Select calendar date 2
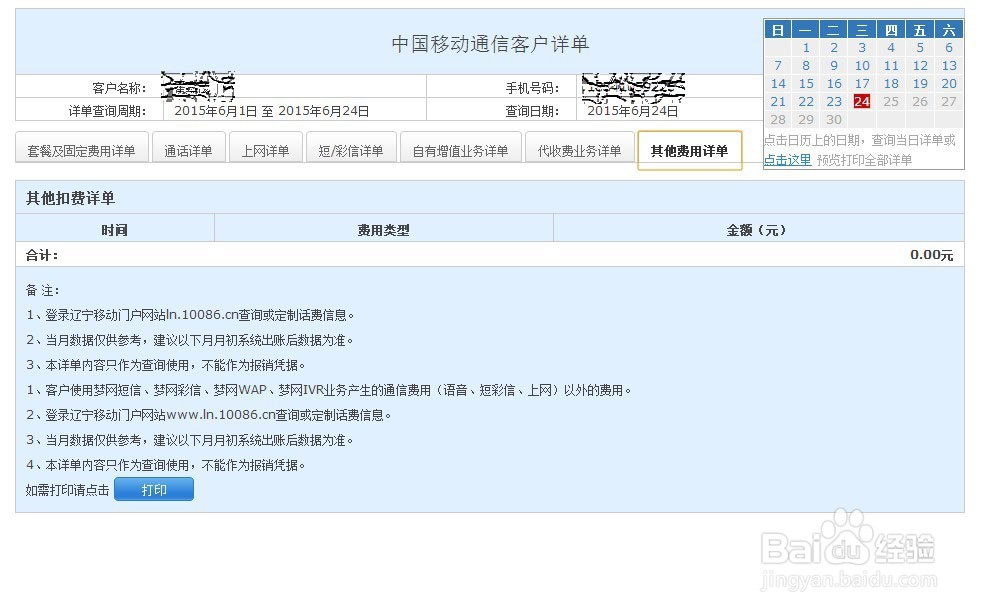Image resolution: width=992 pixels, height=614 pixels. tap(834, 47)
